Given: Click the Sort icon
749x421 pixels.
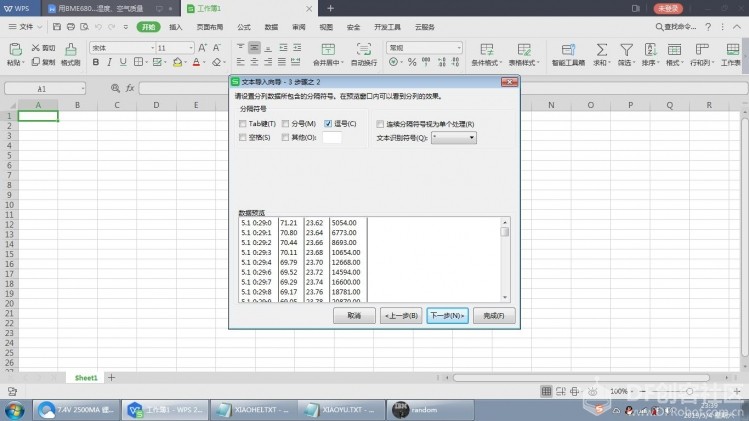Looking at the screenshot, I should [x=650, y=49].
